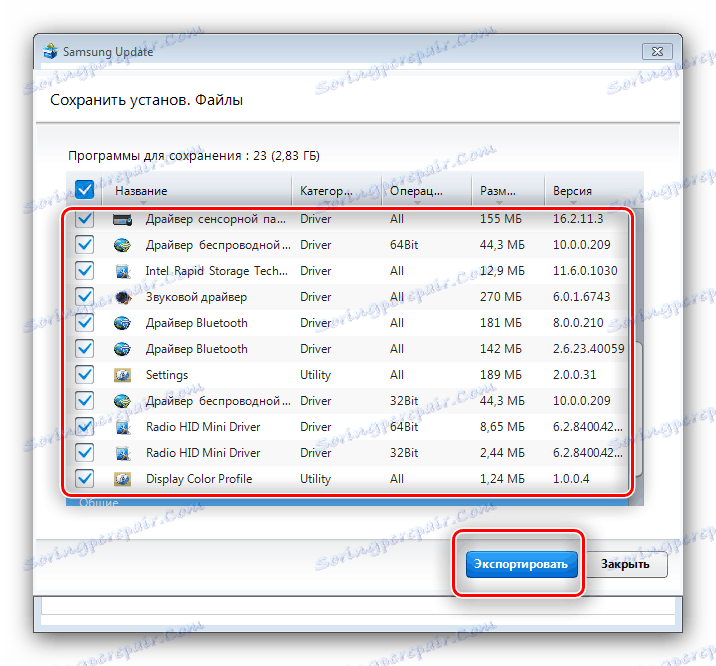
Task: Select the Display Color Profile name
Action: 199,479
